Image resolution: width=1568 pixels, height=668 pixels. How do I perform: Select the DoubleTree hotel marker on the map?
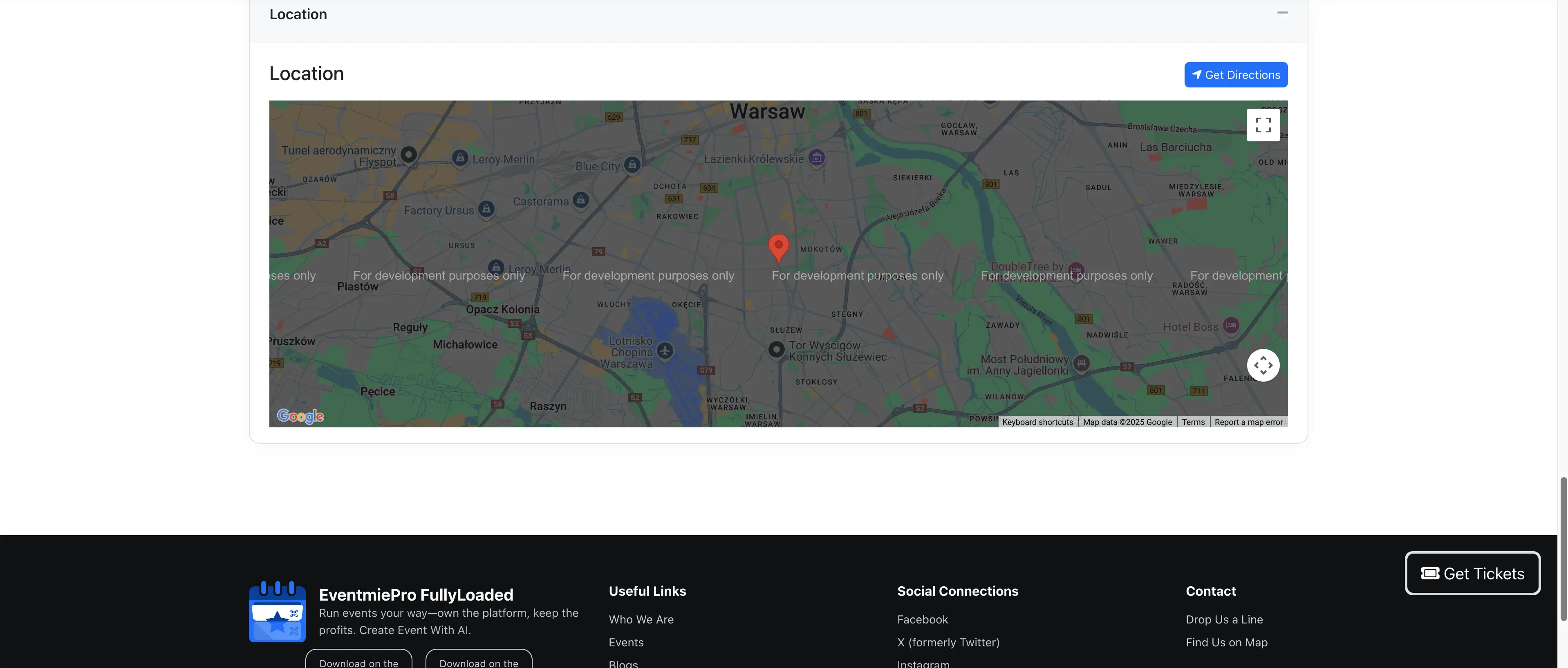tap(1076, 270)
